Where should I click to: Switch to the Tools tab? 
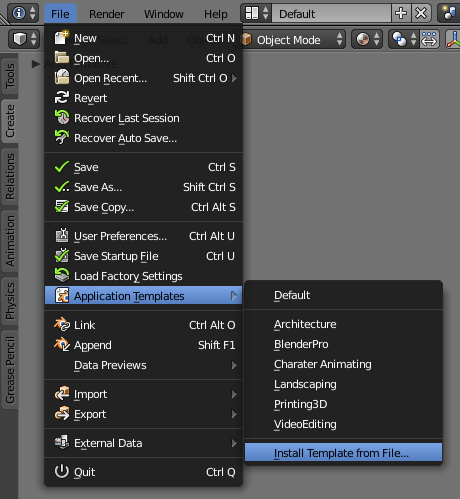click(x=10, y=76)
